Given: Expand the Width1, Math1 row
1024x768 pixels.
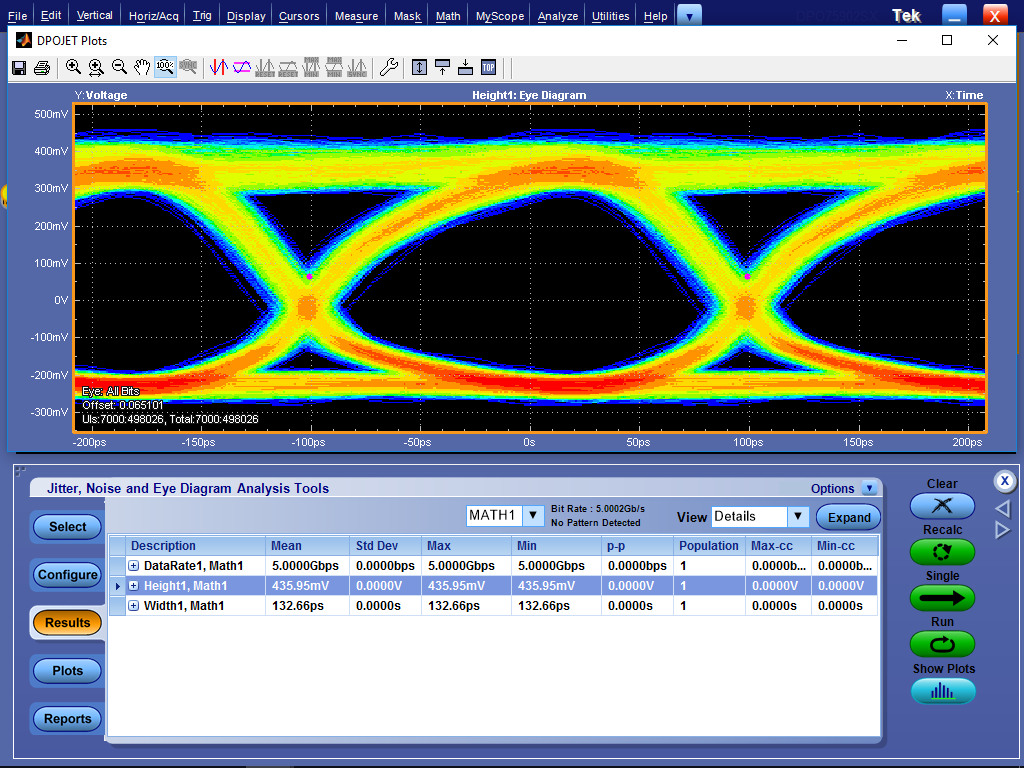Looking at the screenshot, I should (133, 606).
